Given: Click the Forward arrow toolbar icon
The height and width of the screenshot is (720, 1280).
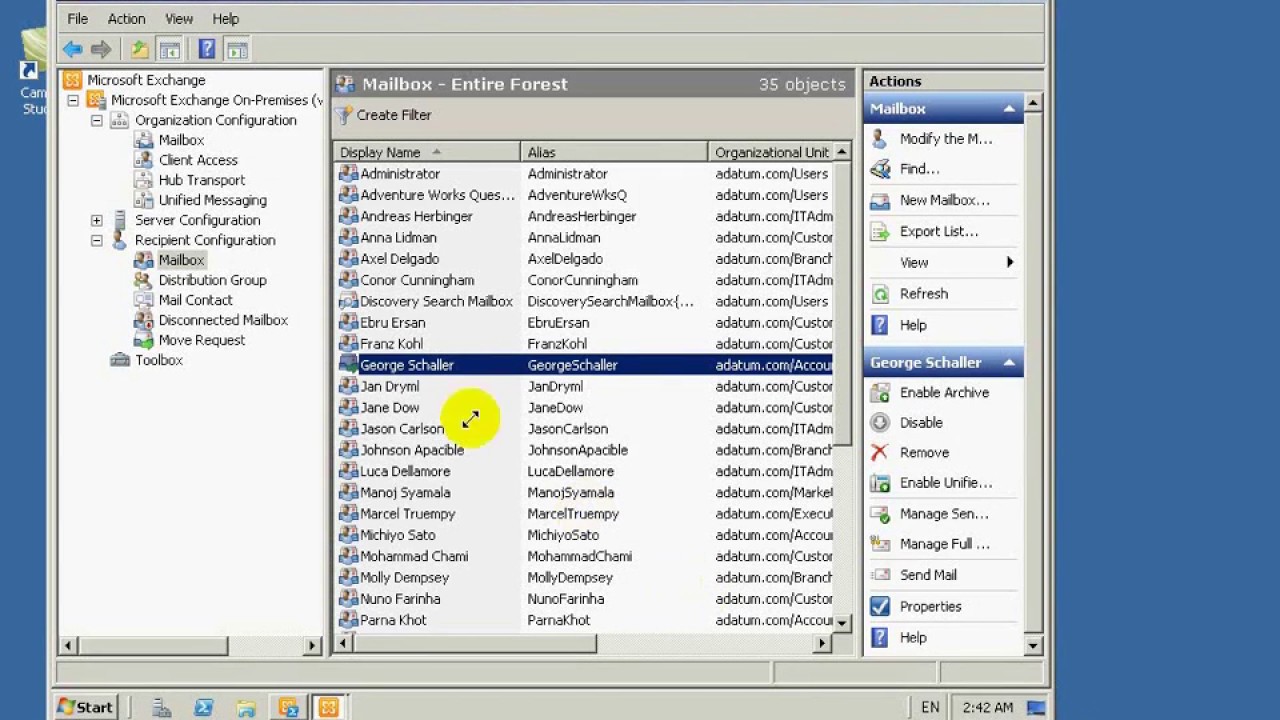Looking at the screenshot, I should 101,49.
